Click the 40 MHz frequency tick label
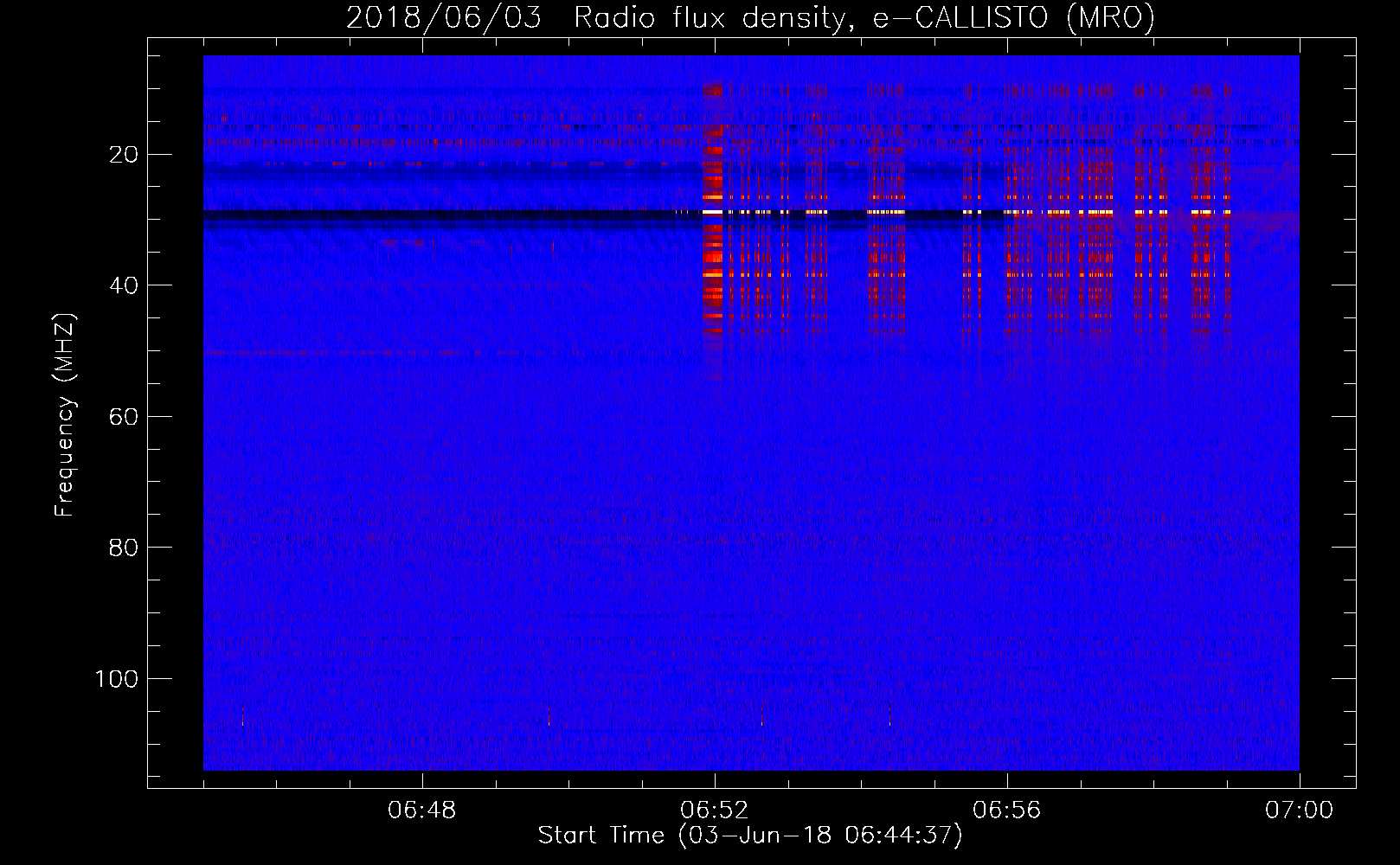This screenshot has height=865, width=1400. 124,285
